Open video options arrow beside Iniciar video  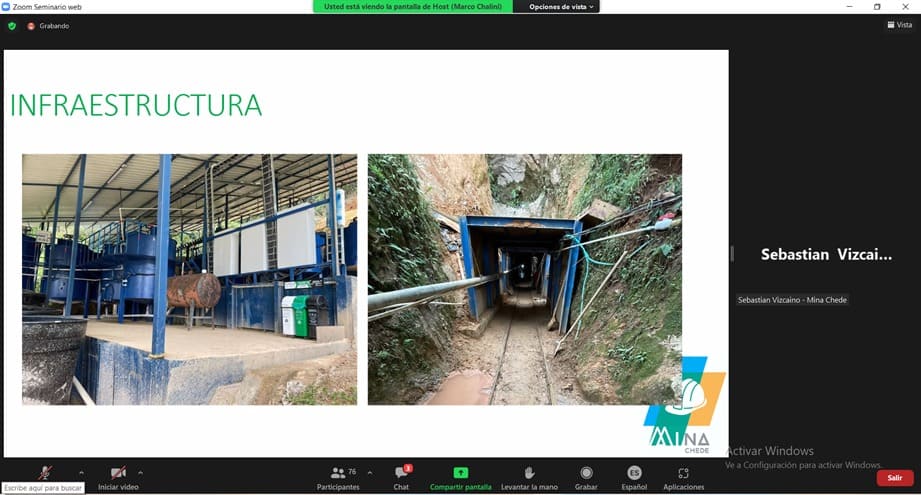tap(140, 473)
